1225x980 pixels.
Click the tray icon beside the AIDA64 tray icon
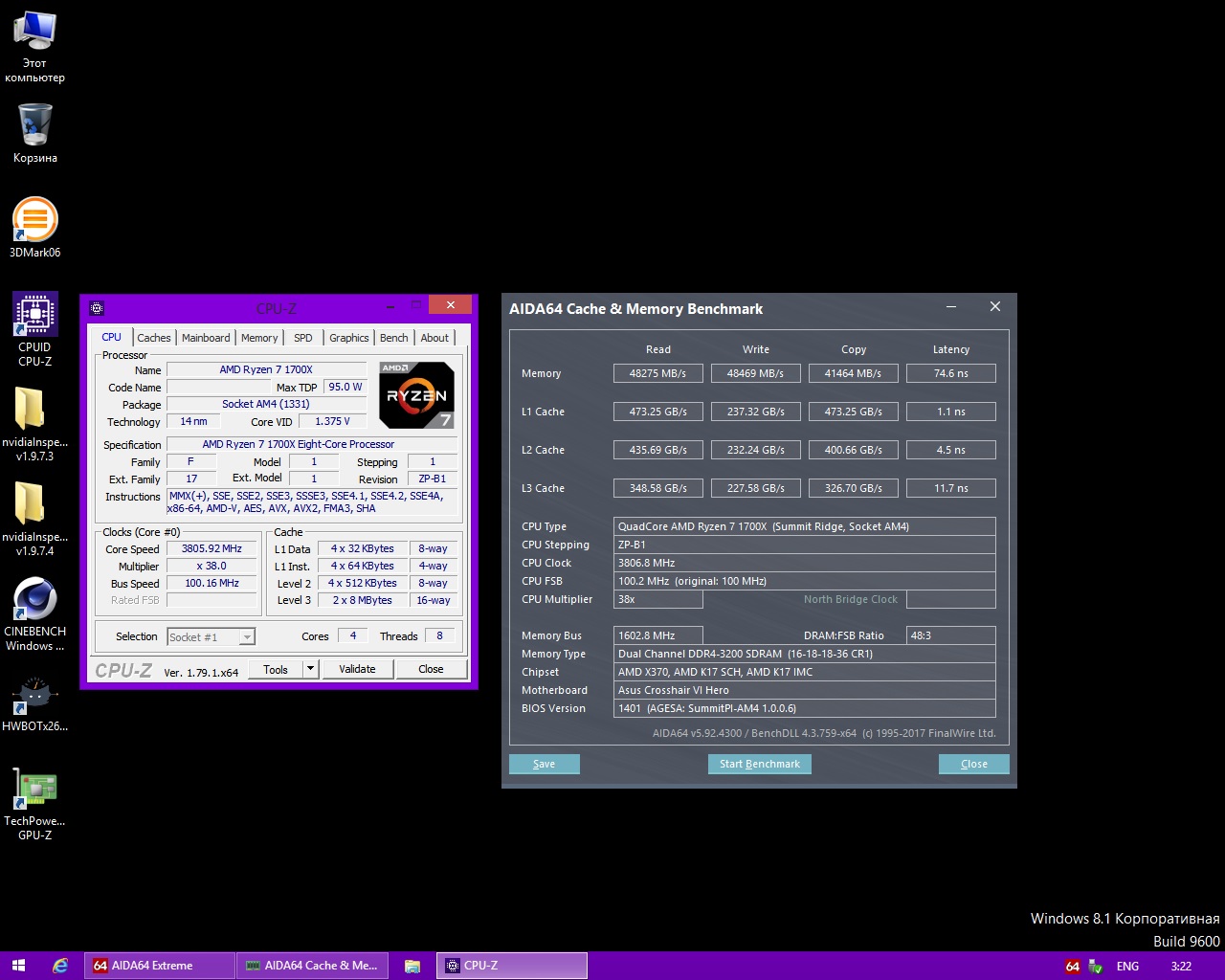1097,967
